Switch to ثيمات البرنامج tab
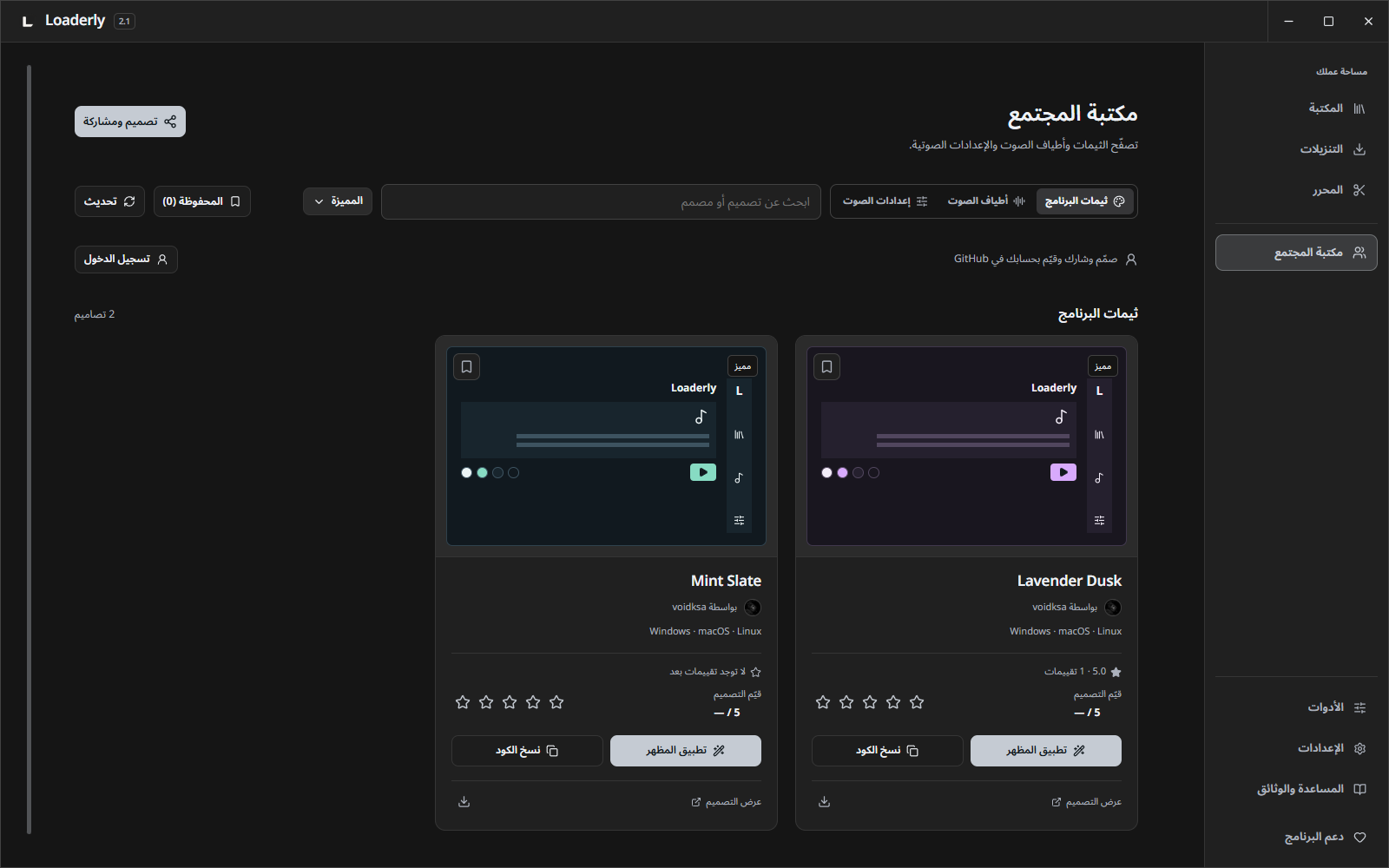Image resolution: width=1389 pixels, height=868 pixels. click(1084, 201)
